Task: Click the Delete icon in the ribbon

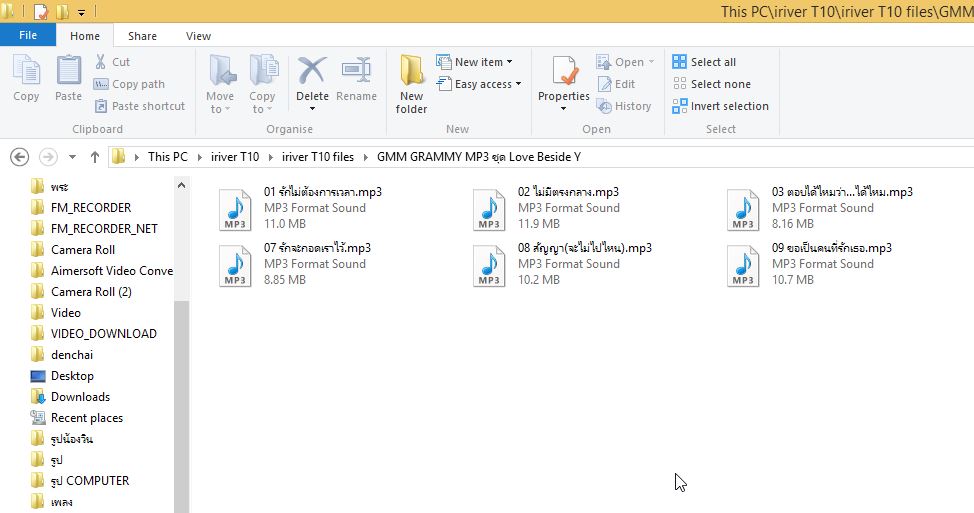Action: tap(312, 72)
